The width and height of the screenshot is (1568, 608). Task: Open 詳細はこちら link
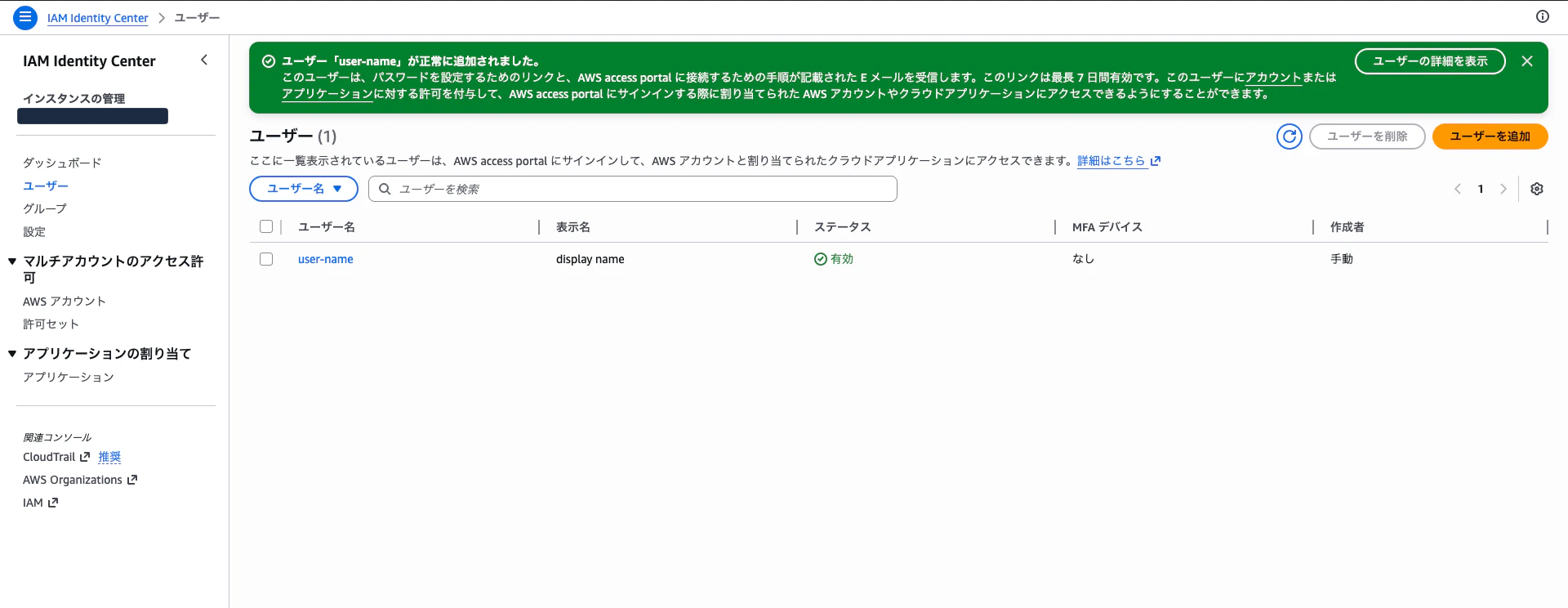(x=1111, y=161)
